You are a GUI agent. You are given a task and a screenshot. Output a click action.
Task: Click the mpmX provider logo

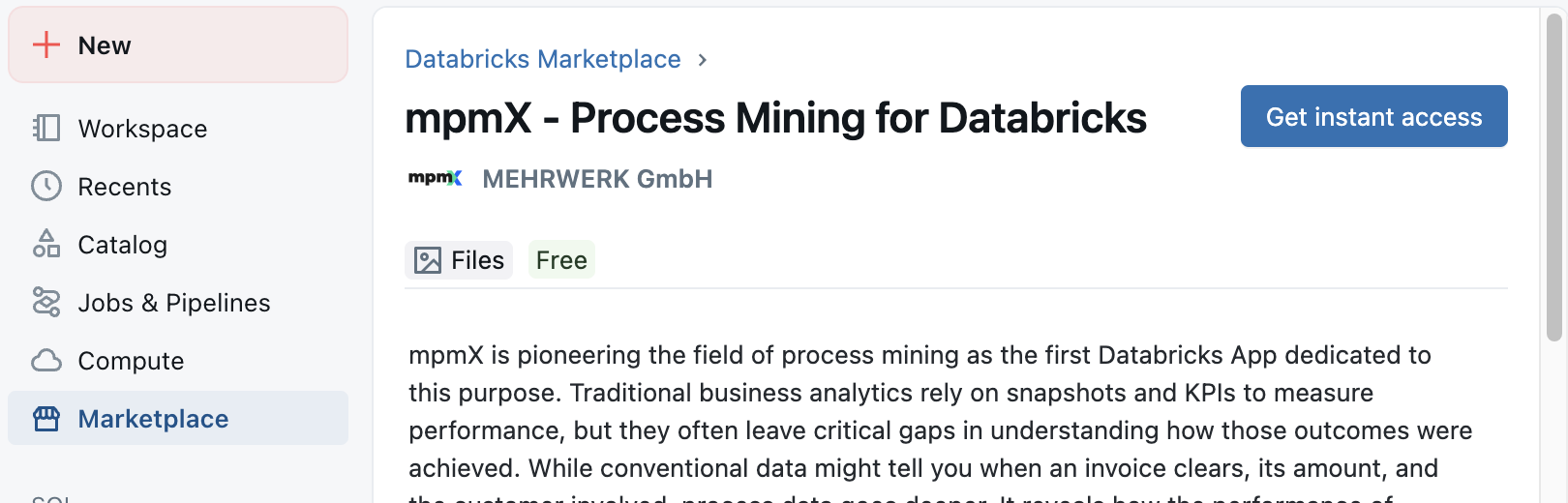point(436,178)
